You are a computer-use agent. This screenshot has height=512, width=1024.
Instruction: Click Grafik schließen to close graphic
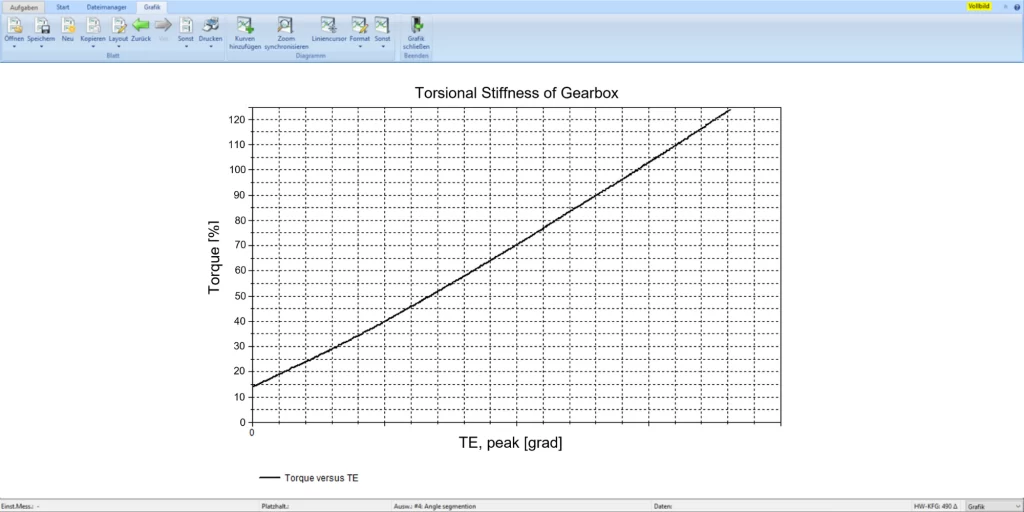click(x=416, y=25)
